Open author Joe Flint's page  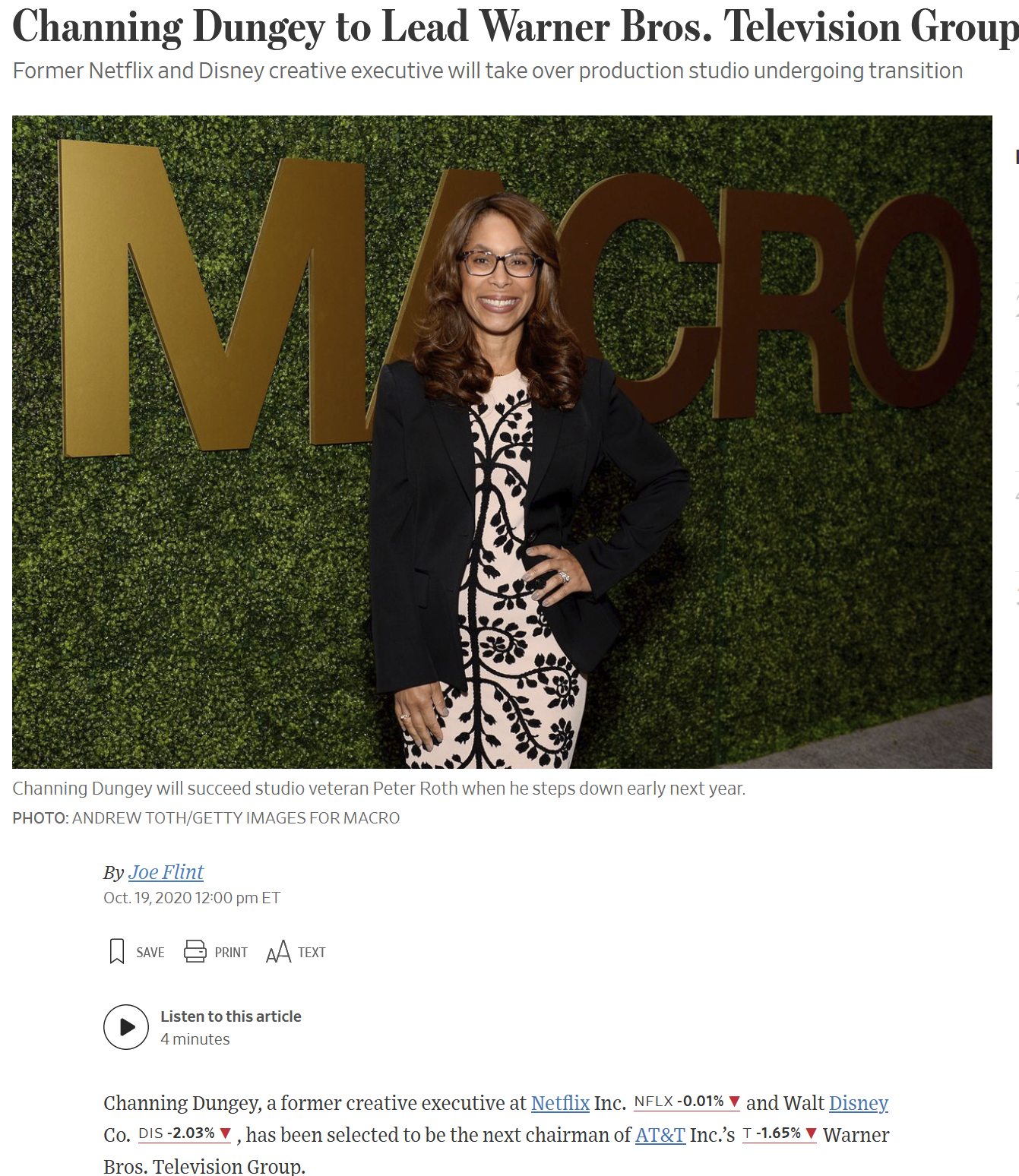pyautogui.click(x=166, y=872)
